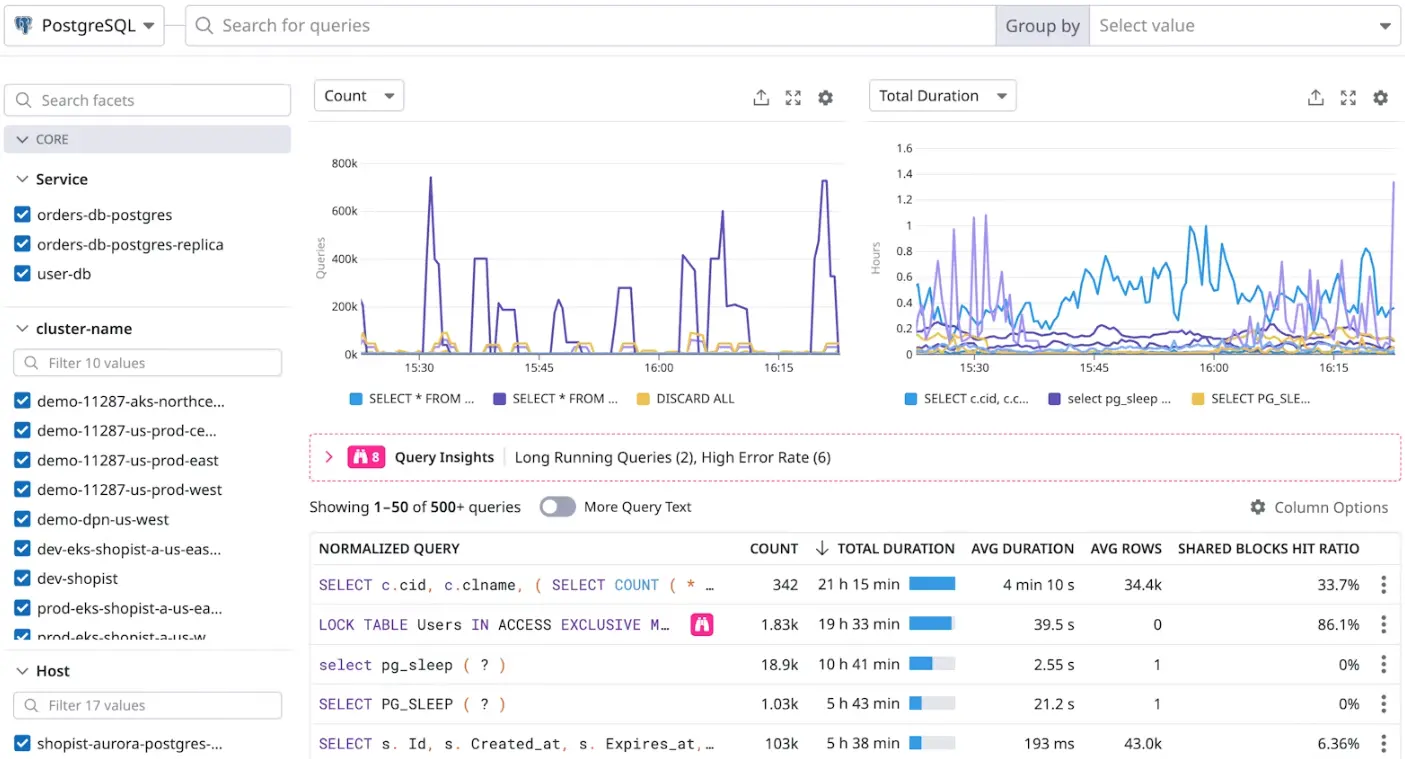Sort queries by AVG DURATION column

(1022, 548)
